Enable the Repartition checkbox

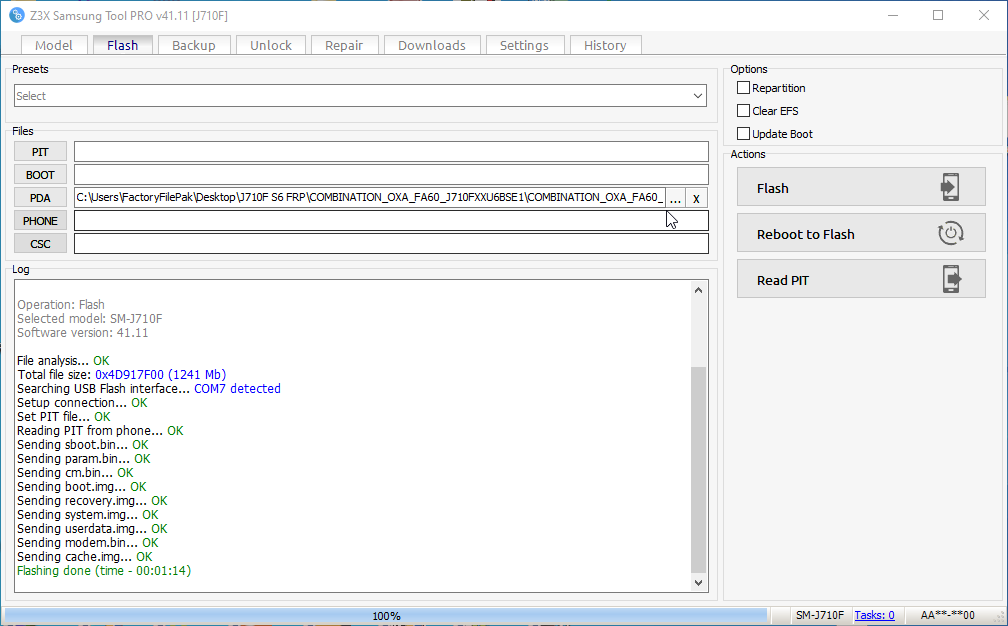pyautogui.click(x=743, y=87)
